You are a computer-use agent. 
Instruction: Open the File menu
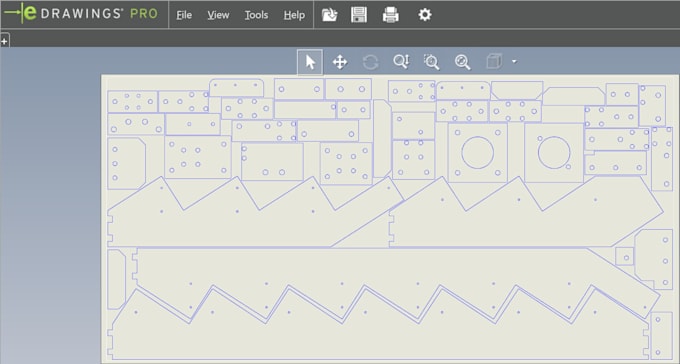point(184,15)
